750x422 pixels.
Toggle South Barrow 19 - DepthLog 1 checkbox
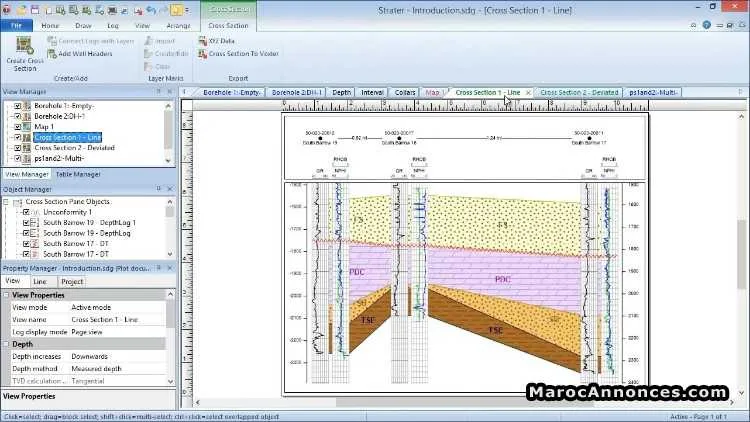click(x=26, y=223)
